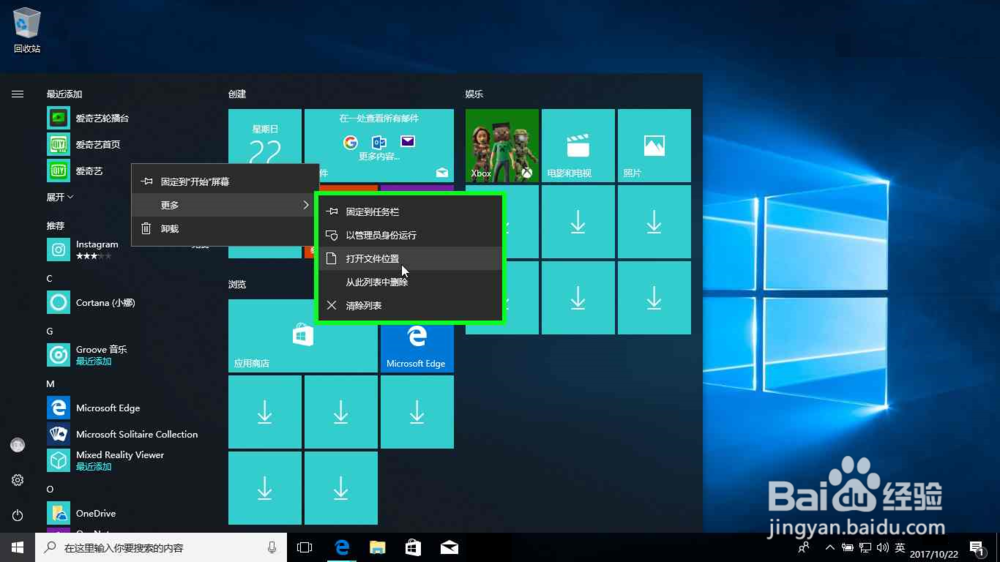Viewport: 1000px width, 562px height.
Task: Click the user account icon
Action: click(x=17, y=445)
